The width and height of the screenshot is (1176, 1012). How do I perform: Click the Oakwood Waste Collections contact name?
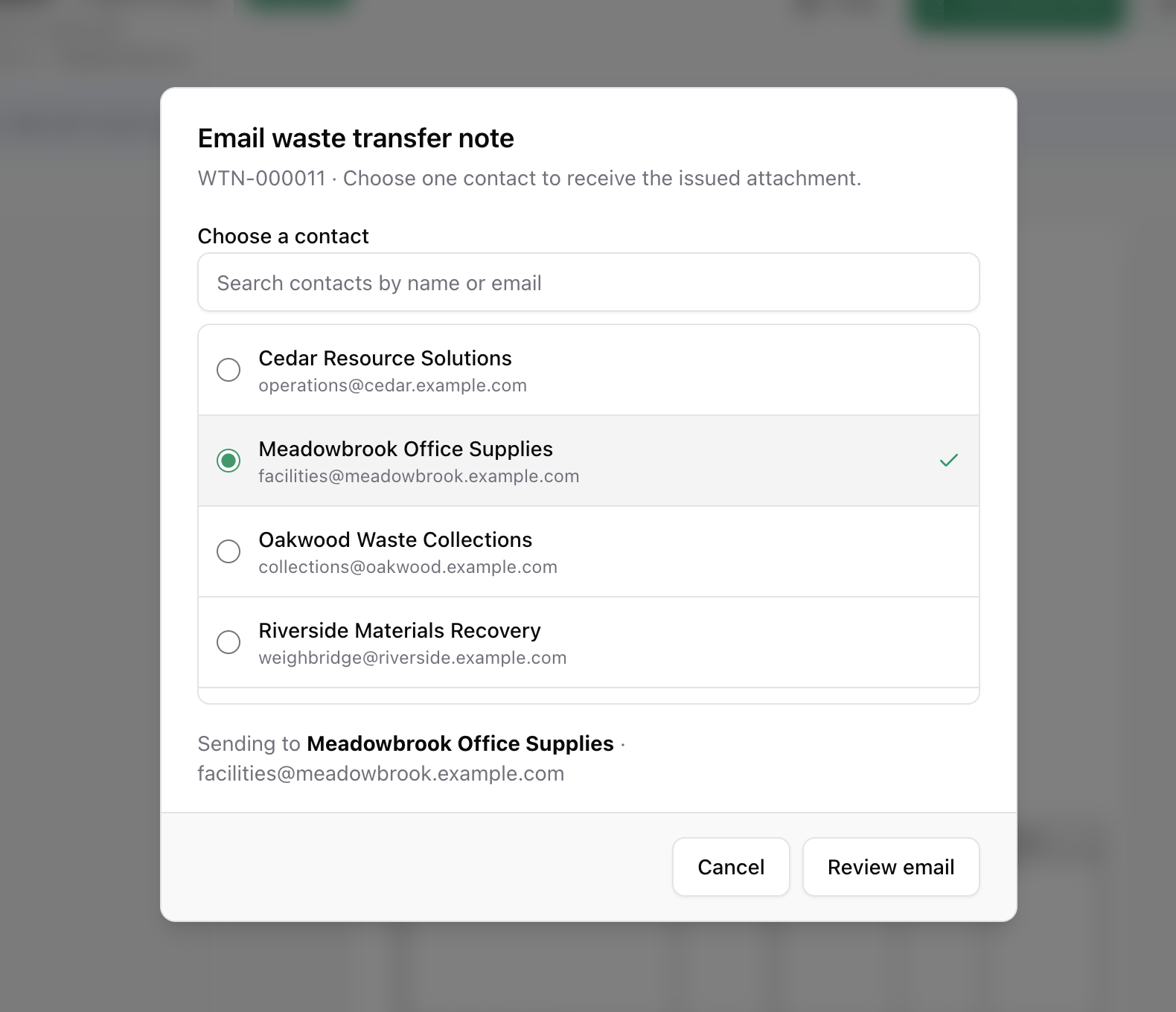pos(395,539)
